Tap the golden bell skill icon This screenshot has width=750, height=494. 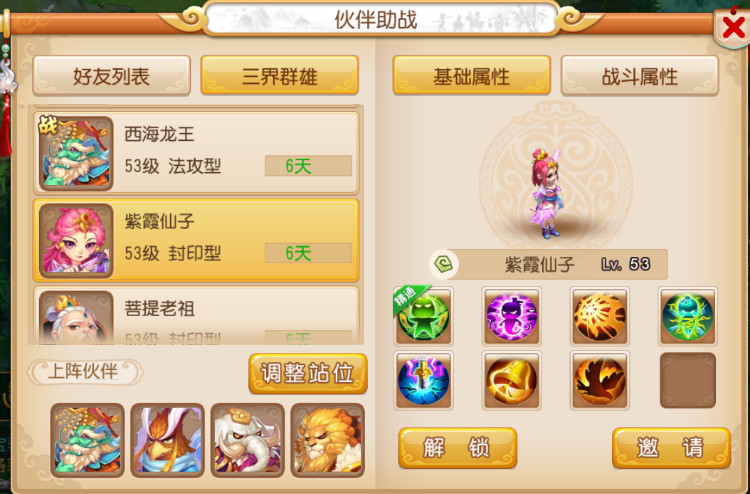511,380
